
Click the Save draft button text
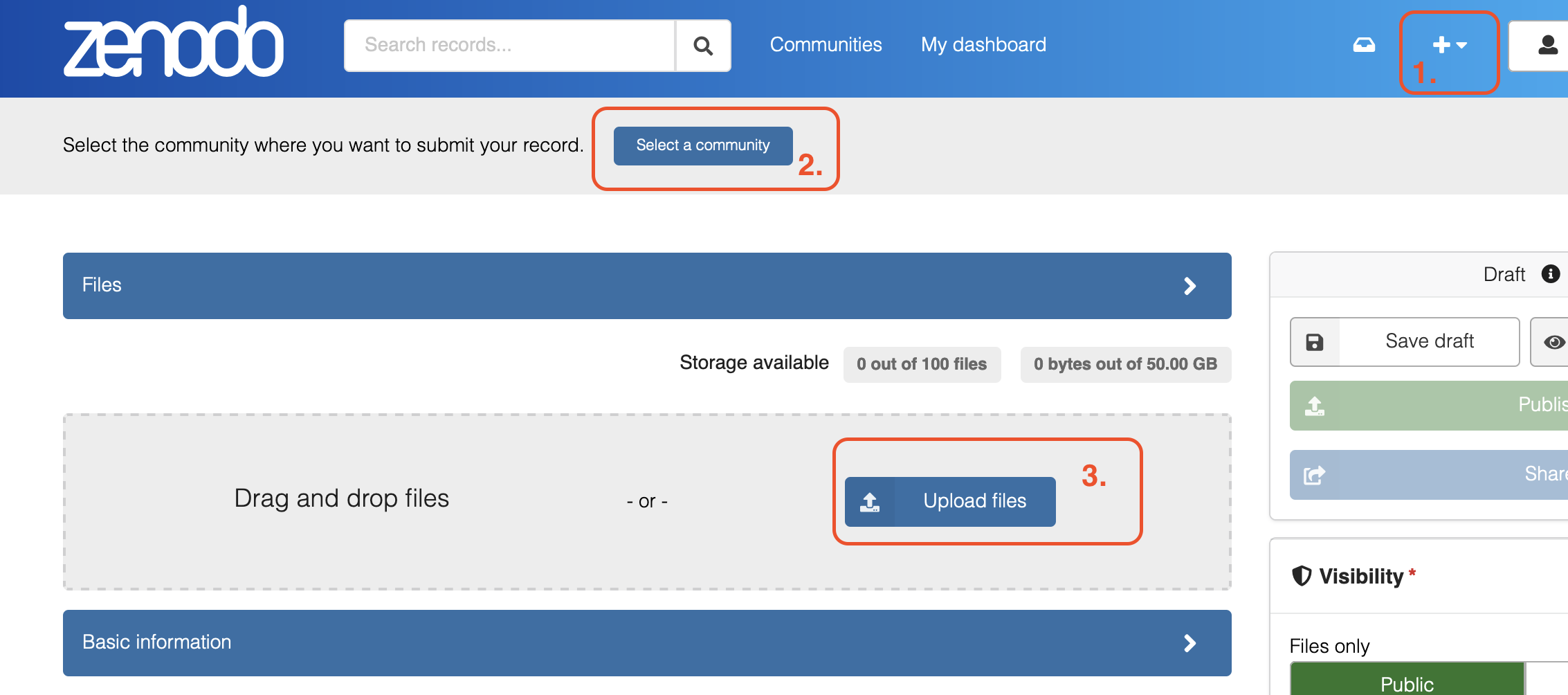[1429, 341]
